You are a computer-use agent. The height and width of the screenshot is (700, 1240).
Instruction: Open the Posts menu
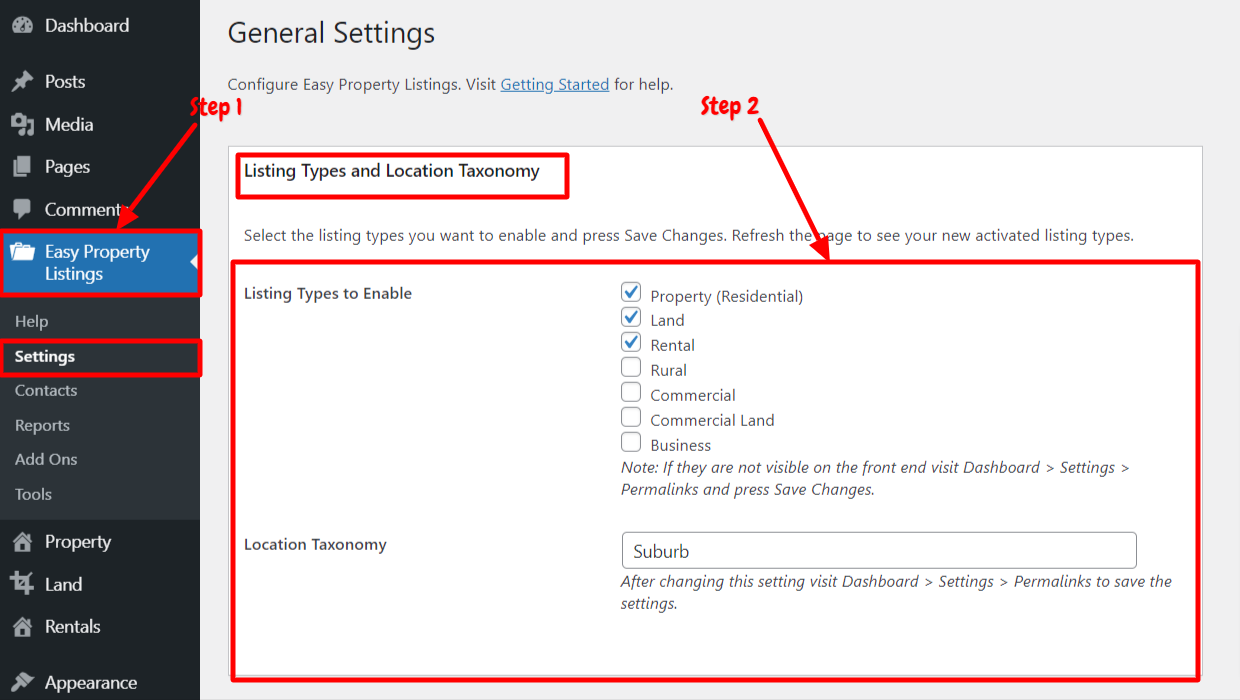[x=65, y=82]
